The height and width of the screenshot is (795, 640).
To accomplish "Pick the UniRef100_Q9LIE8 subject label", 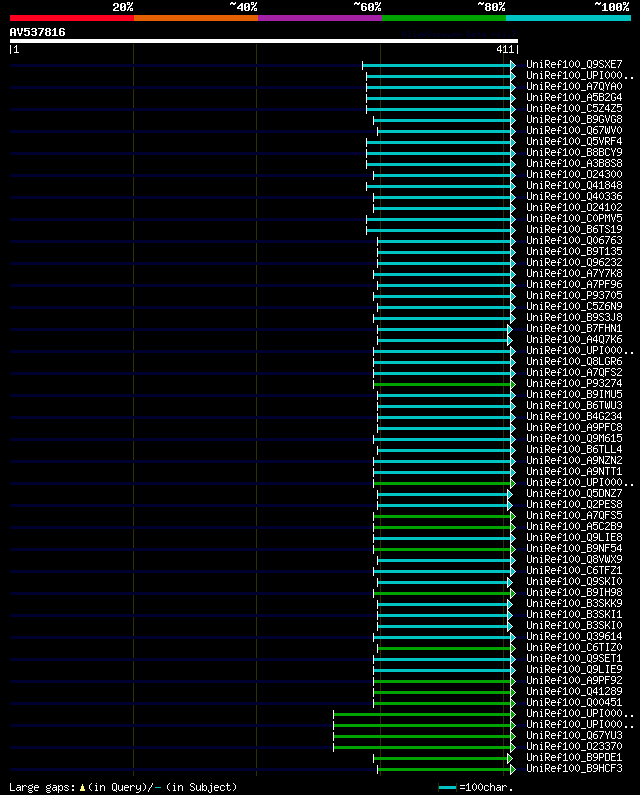I will coord(574,537).
